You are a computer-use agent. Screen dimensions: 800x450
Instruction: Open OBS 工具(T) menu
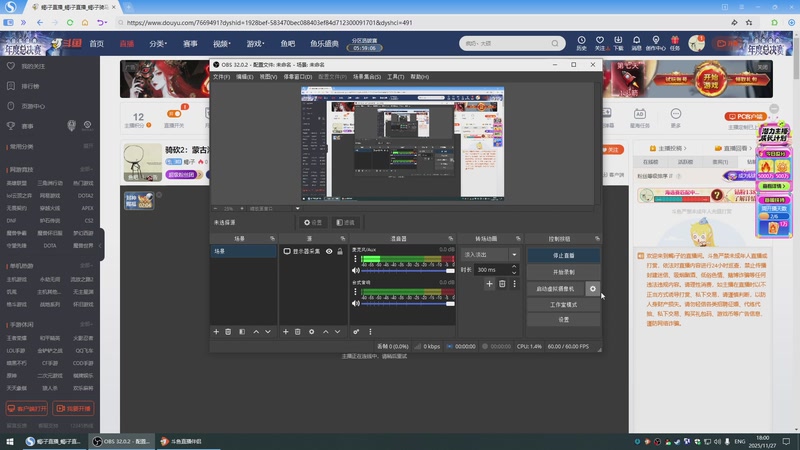click(x=395, y=77)
